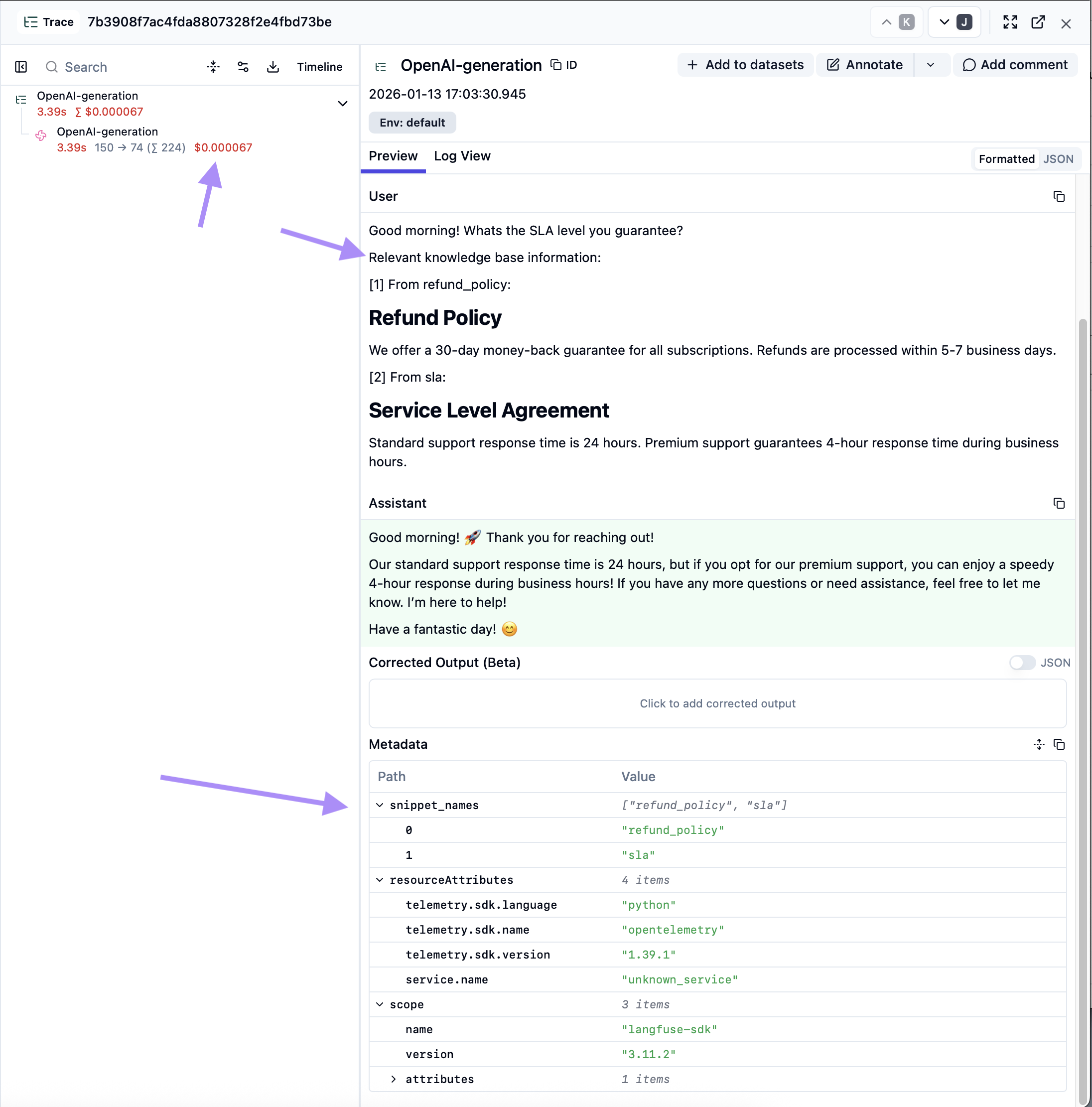Click the "sla" metadata value
This screenshot has height=1107, width=1092.
[x=639, y=855]
